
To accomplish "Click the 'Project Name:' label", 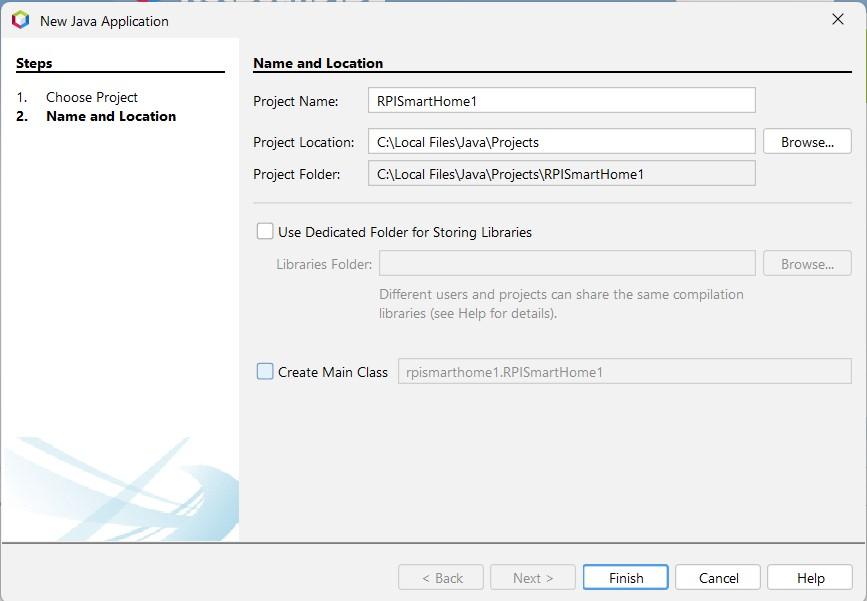I will click(296, 101).
